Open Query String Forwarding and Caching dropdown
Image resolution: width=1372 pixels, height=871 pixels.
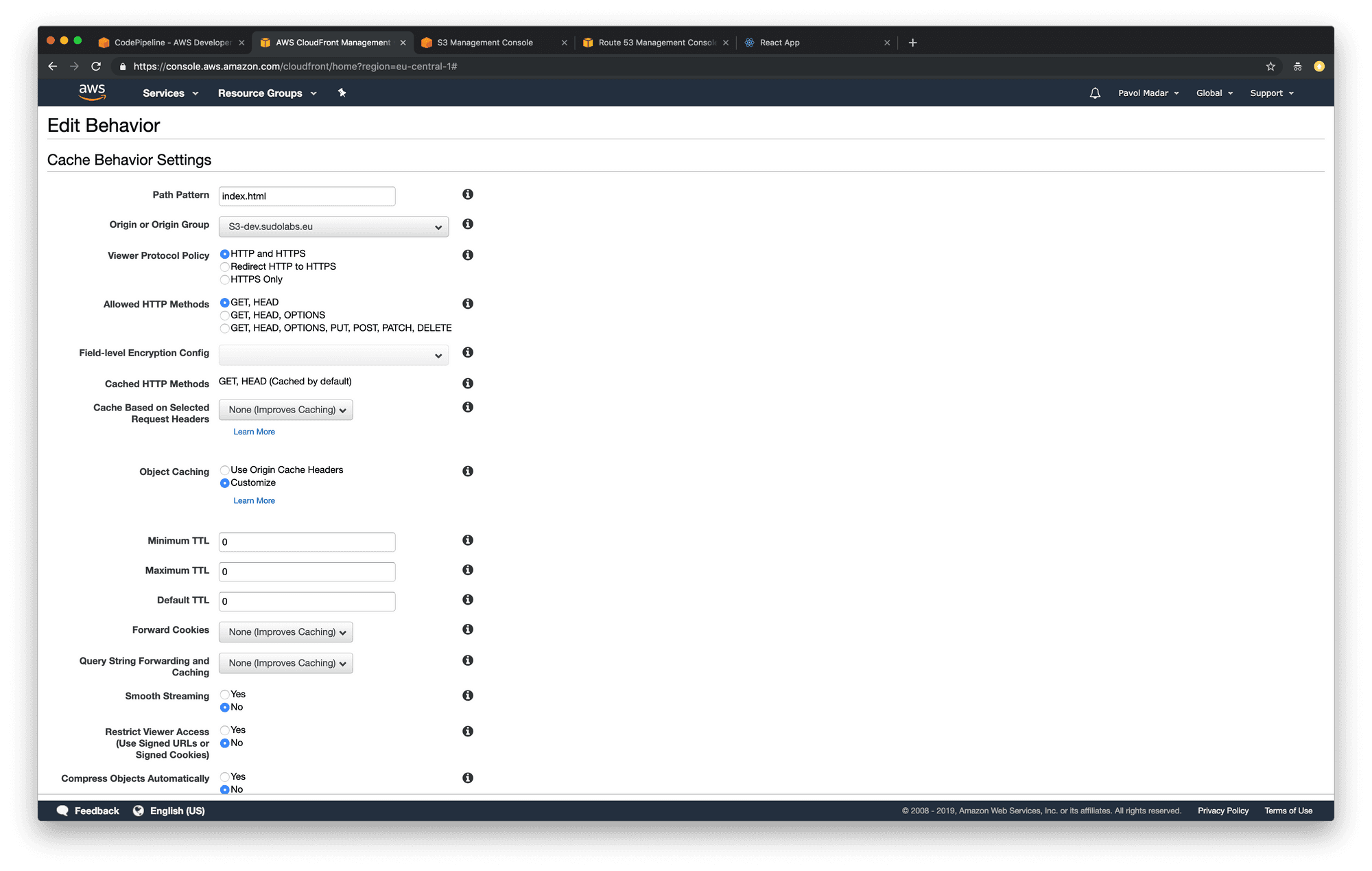285,663
